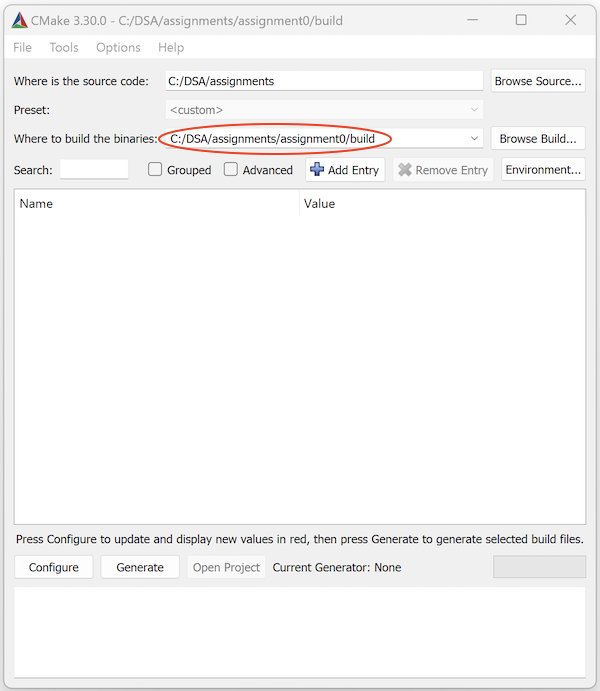Open the Preset dropdown
Screen dimensions: 600x691
[x=474, y=110]
